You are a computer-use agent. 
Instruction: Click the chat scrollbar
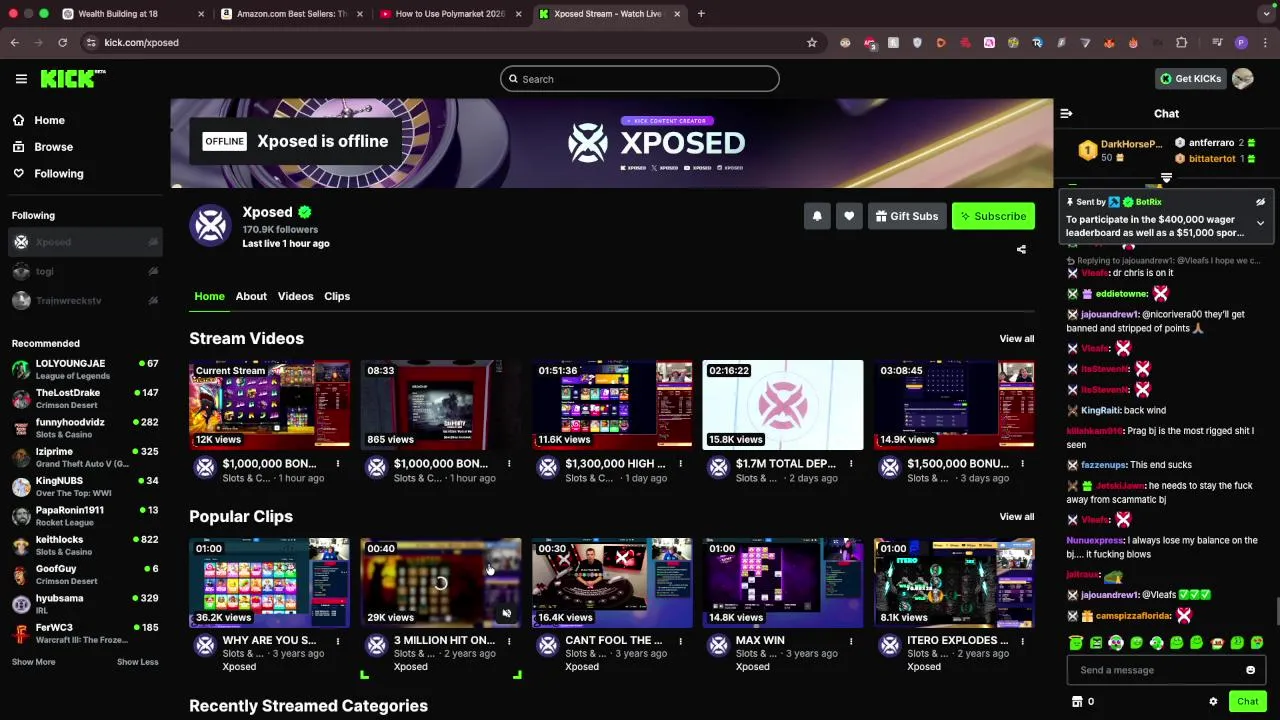tap(1276, 610)
